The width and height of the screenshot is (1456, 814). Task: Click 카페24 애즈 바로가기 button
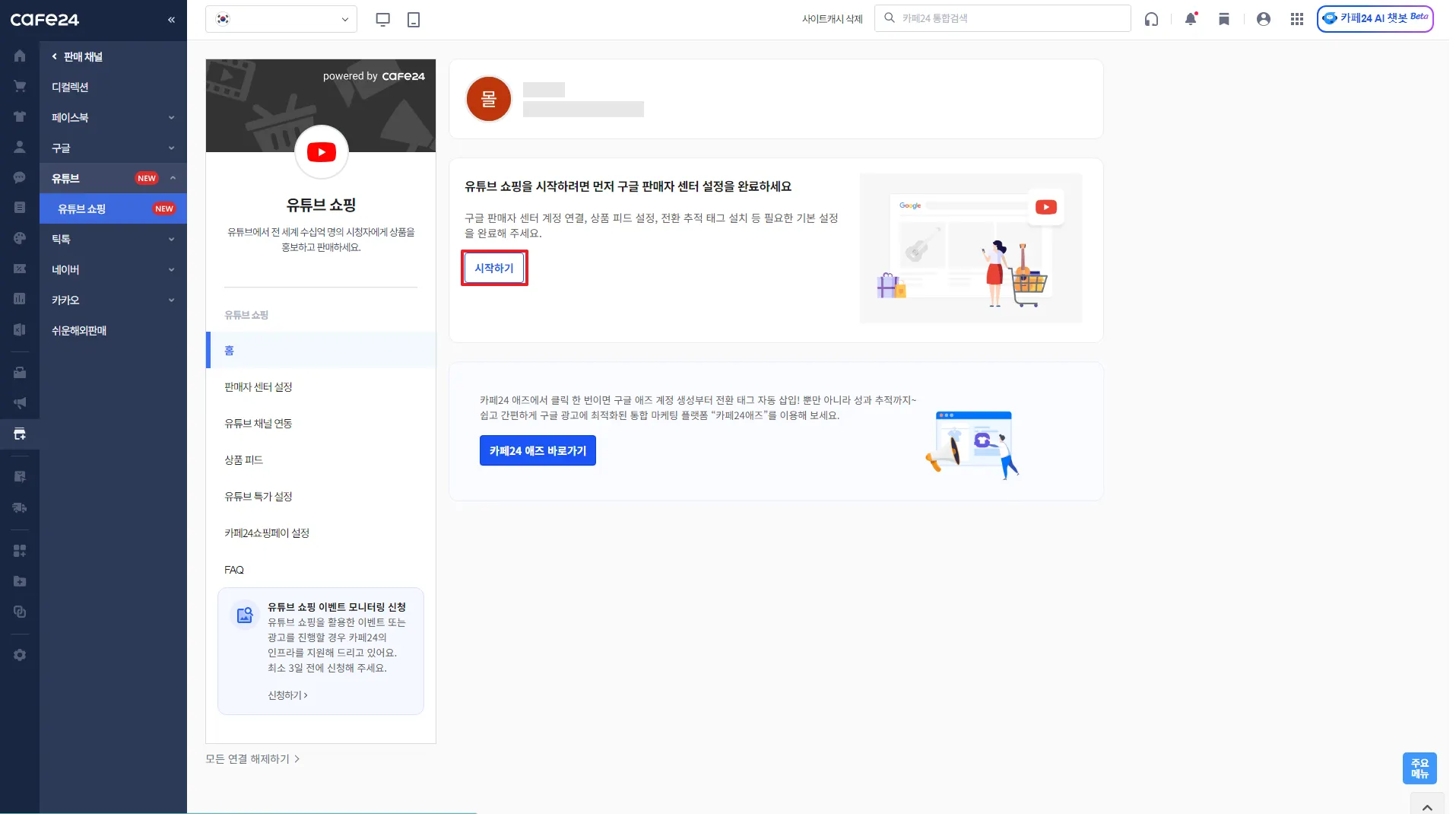(x=538, y=450)
